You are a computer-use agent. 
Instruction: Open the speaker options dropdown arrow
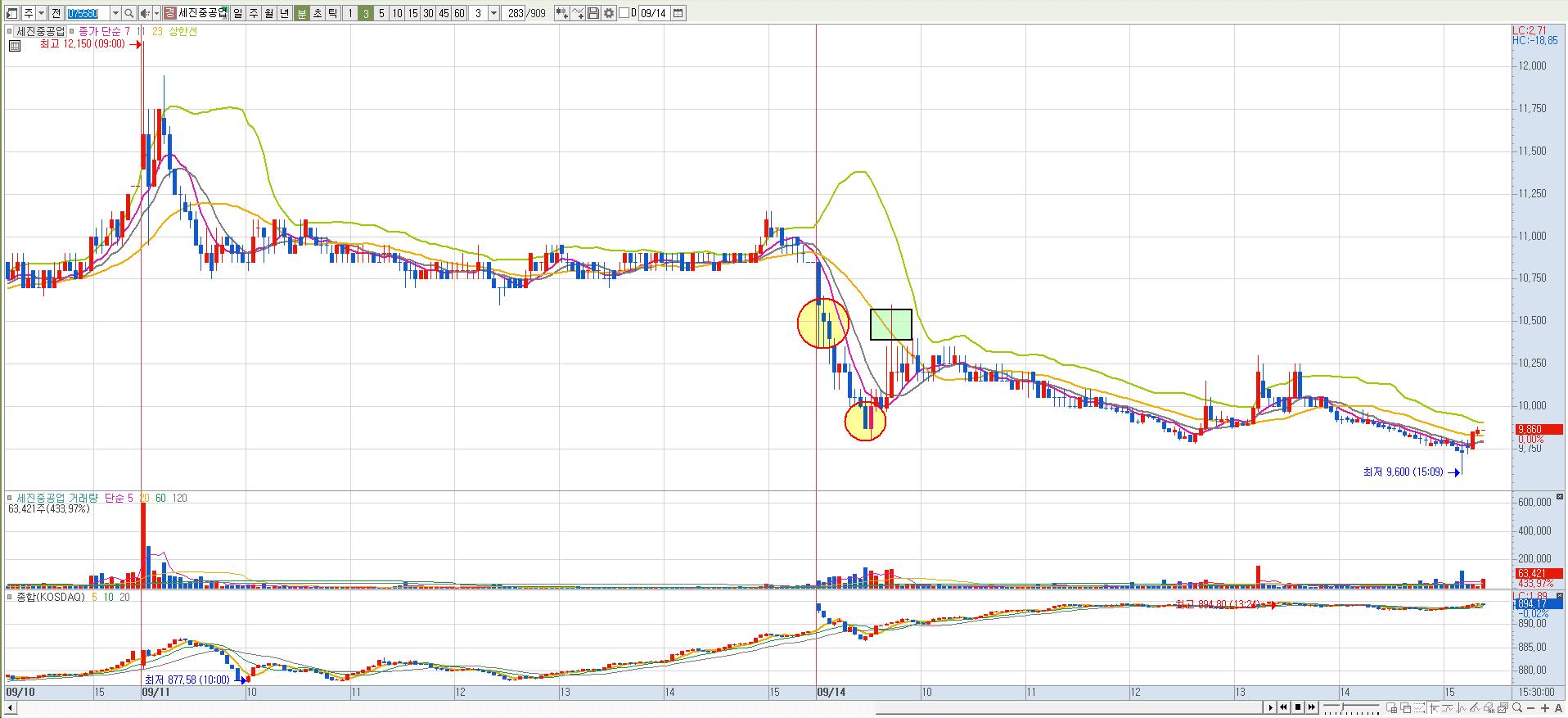pos(156,13)
